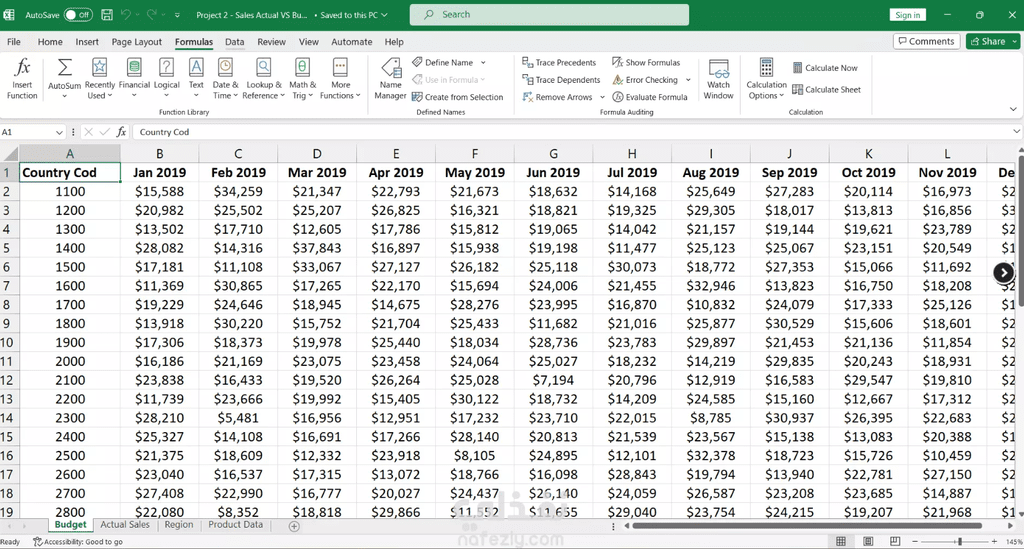Click Trace Precedents
Screen dimensions: 1024x549
tap(559, 63)
